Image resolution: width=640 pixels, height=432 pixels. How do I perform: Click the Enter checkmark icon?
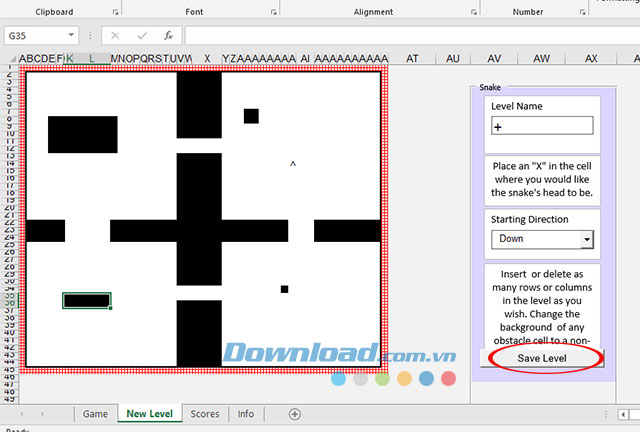[142, 36]
